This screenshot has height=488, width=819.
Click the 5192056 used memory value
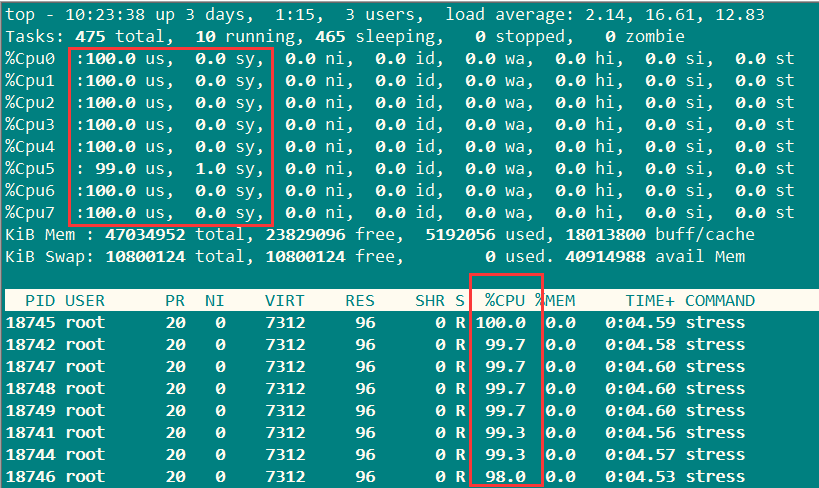click(460, 235)
